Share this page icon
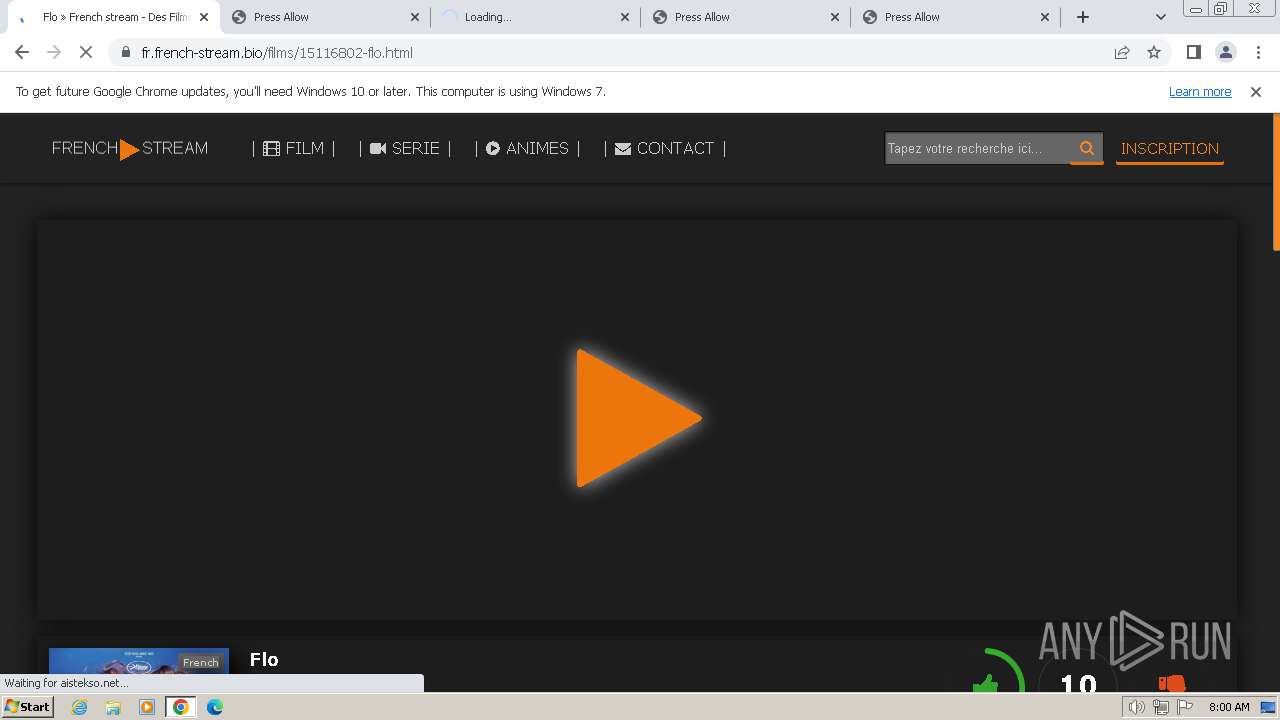The height and width of the screenshot is (720, 1280). click(x=1122, y=52)
